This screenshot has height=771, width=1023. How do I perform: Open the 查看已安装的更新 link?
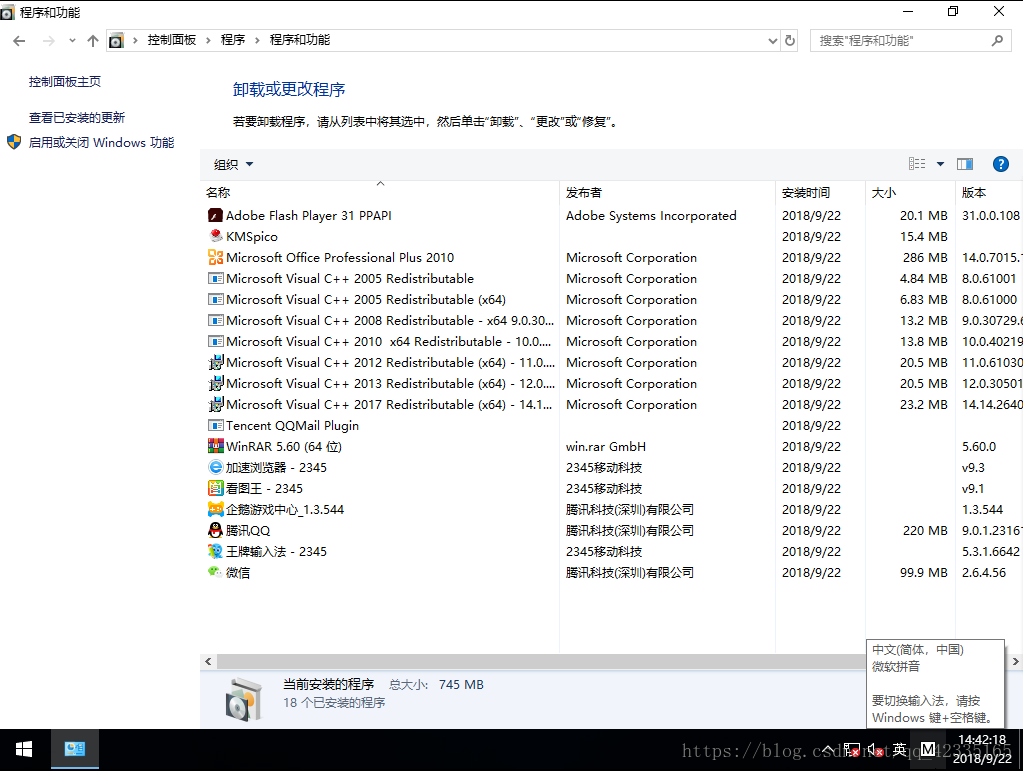pos(76,117)
